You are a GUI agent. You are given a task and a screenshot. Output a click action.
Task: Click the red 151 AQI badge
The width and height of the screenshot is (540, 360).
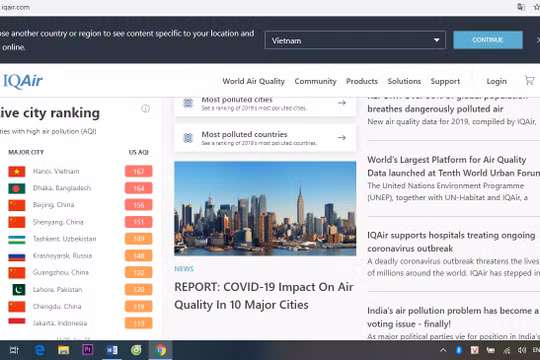point(138,222)
